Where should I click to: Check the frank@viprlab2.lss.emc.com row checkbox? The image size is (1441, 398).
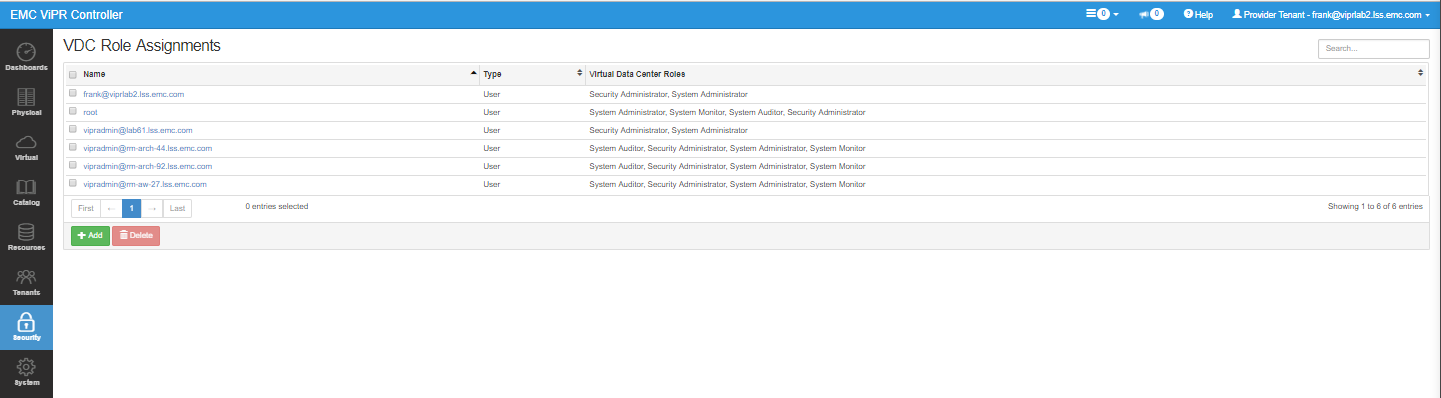pos(72,93)
